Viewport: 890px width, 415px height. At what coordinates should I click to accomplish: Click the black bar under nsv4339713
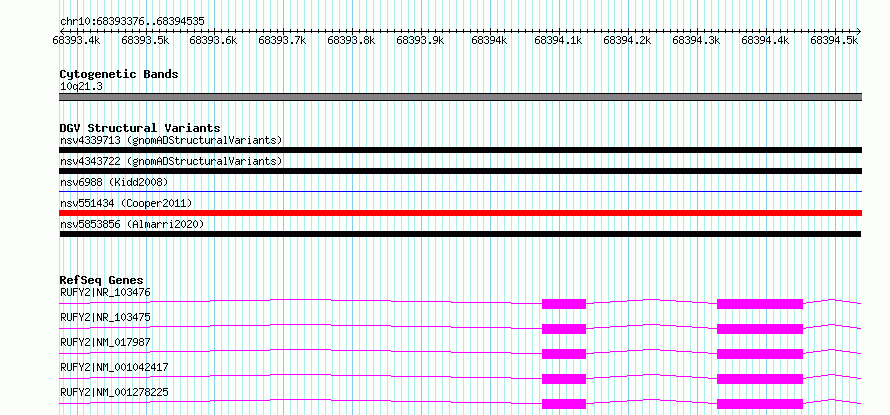click(x=460, y=150)
